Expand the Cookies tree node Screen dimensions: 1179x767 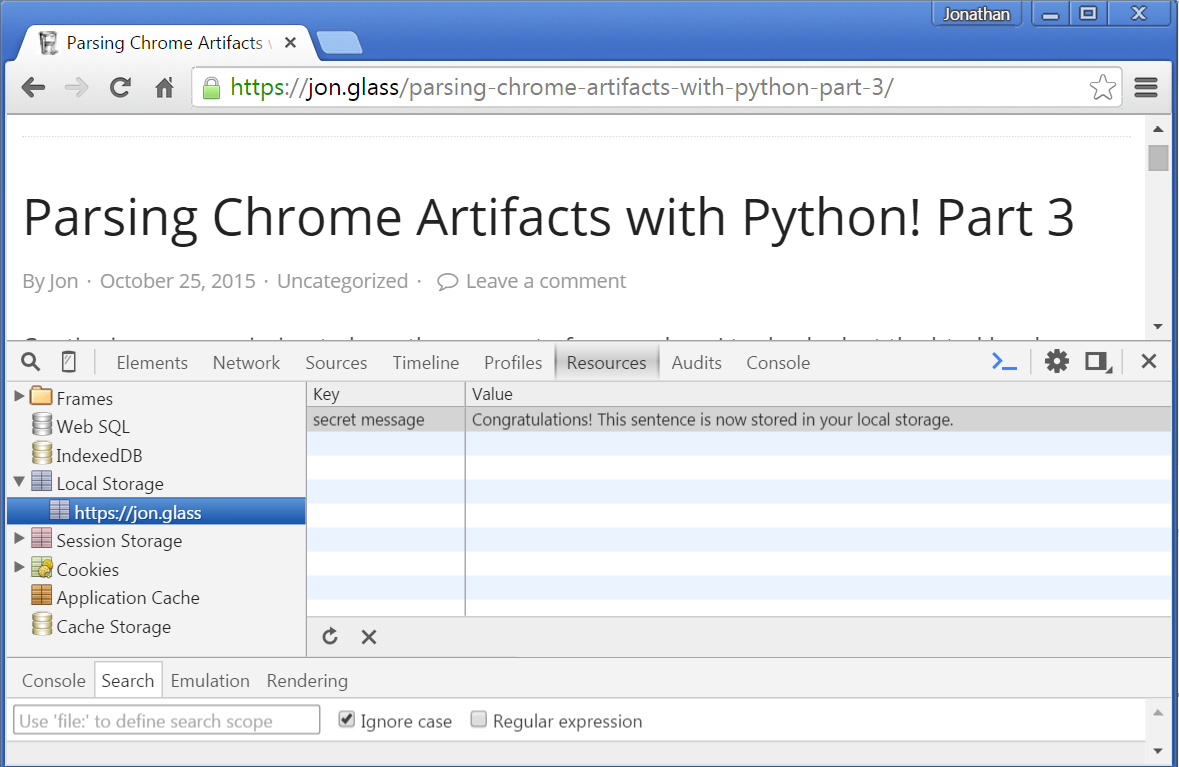pyautogui.click(x=20, y=567)
